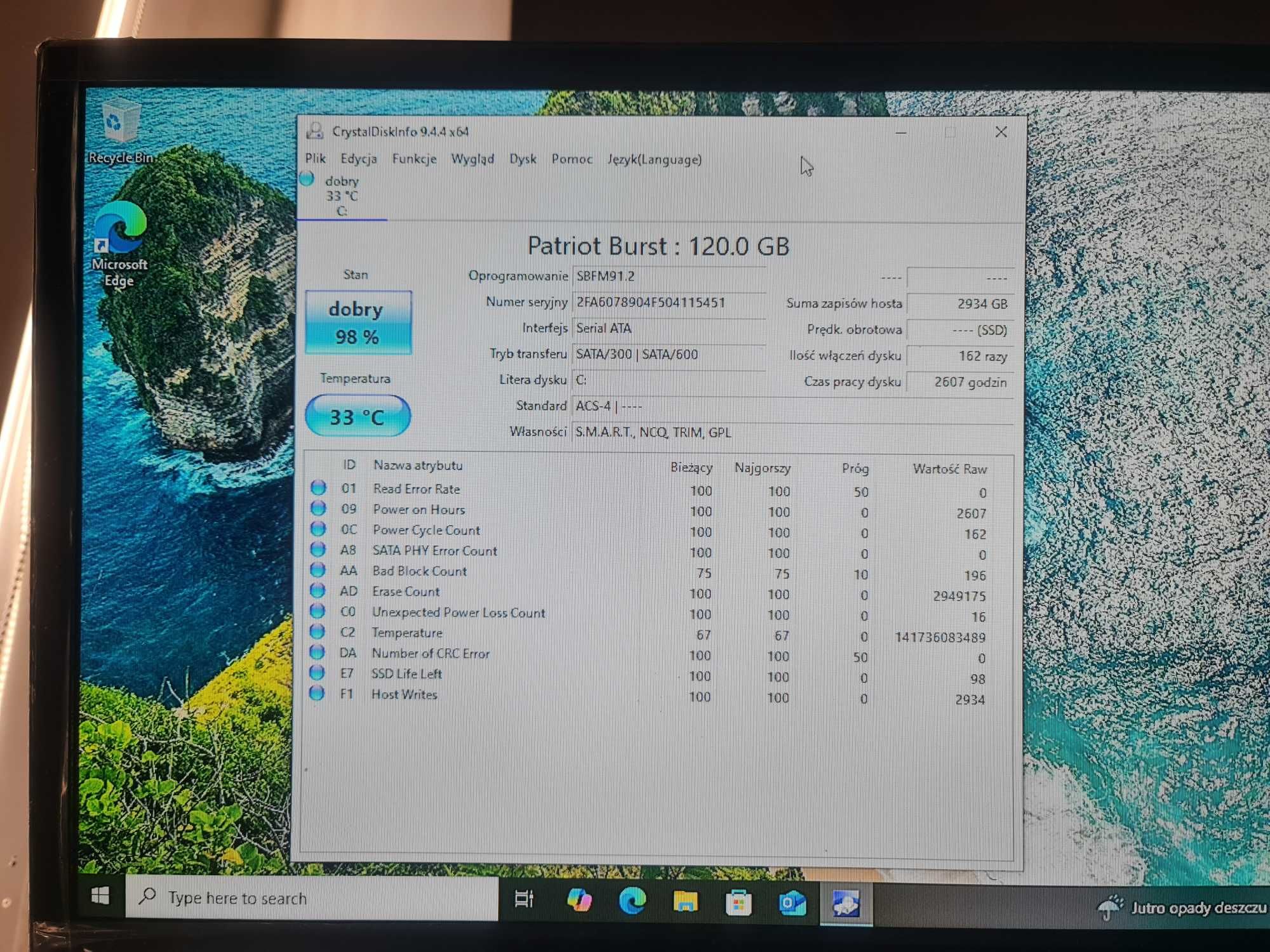Open the Plik menu
The width and height of the screenshot is (1270, 952).
tap(315, 159)
